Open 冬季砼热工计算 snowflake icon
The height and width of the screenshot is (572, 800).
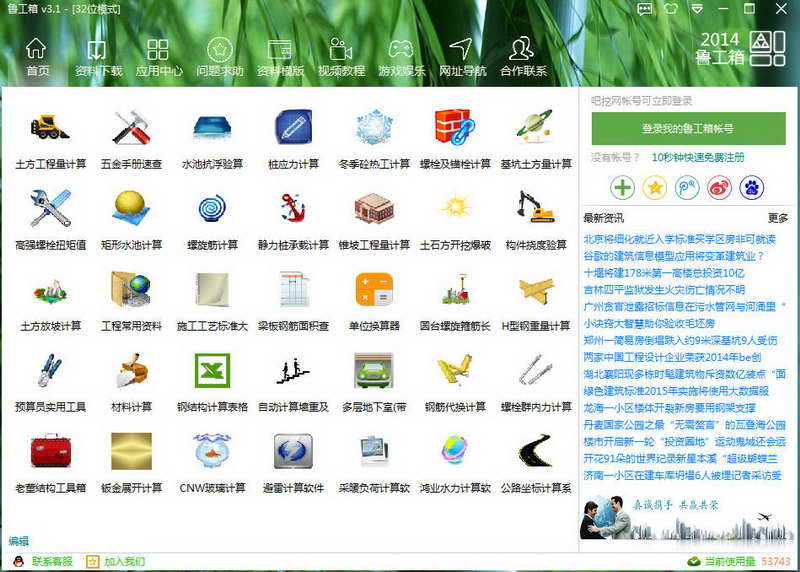coord(374,127)
